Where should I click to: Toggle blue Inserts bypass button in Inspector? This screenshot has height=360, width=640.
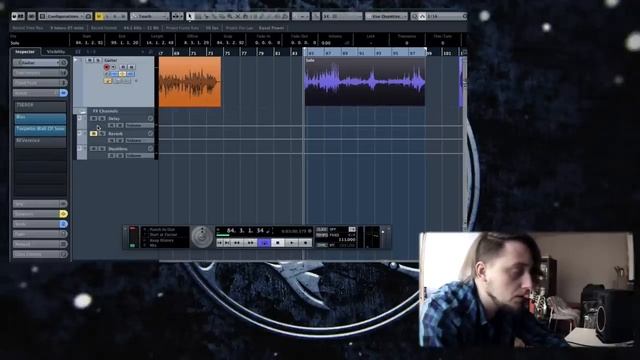click(63, 93)
